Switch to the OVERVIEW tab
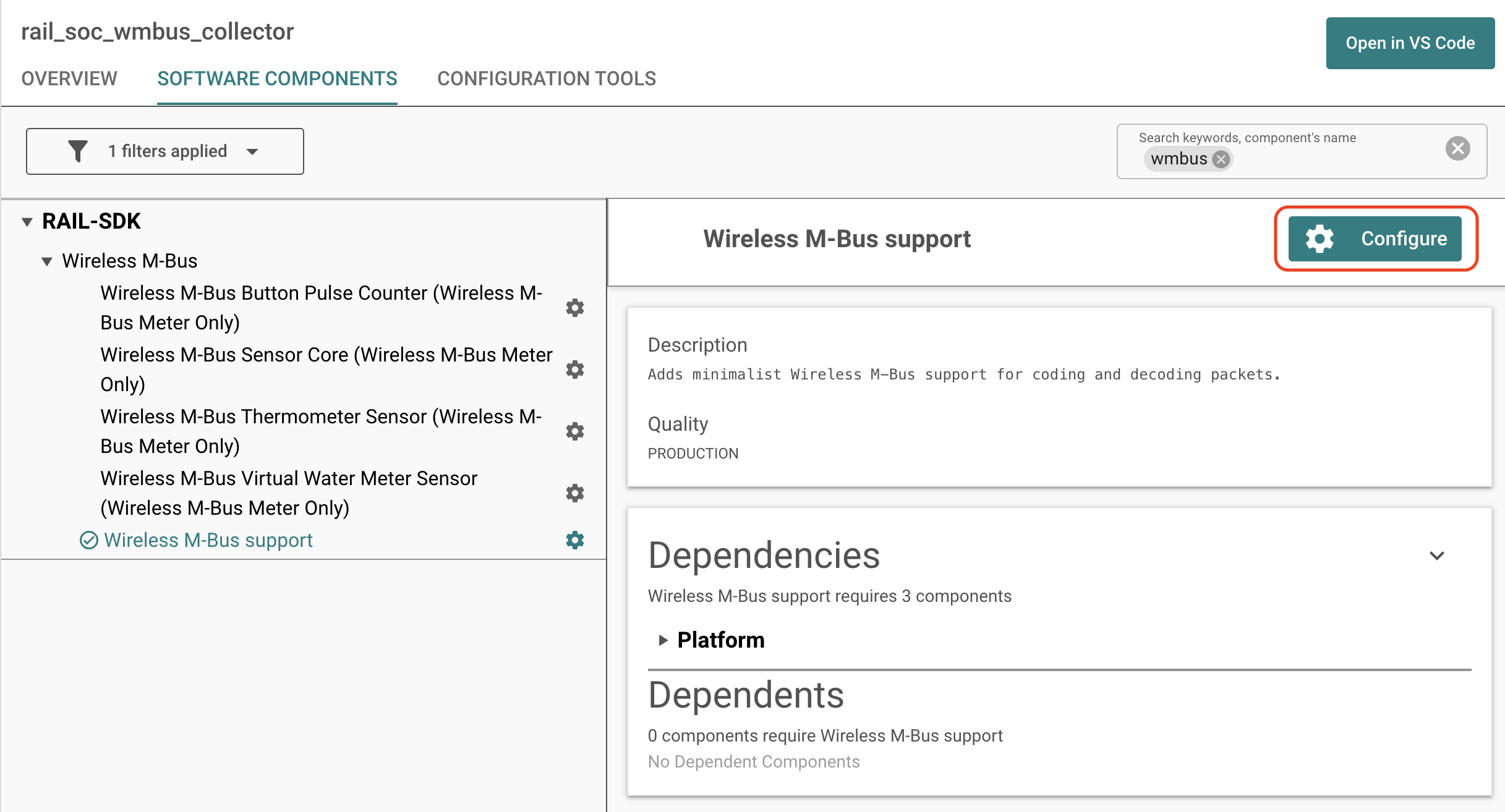1505x812 pixels. pos(69,78)
